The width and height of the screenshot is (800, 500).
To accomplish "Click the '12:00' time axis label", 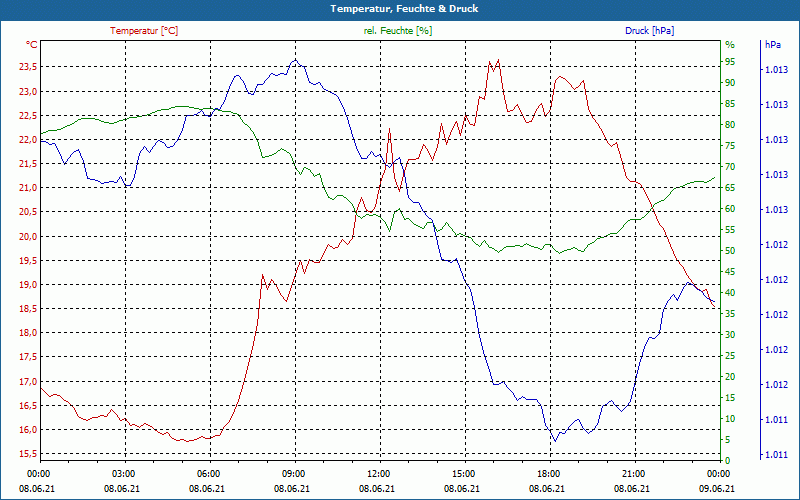I will point(378,473).
